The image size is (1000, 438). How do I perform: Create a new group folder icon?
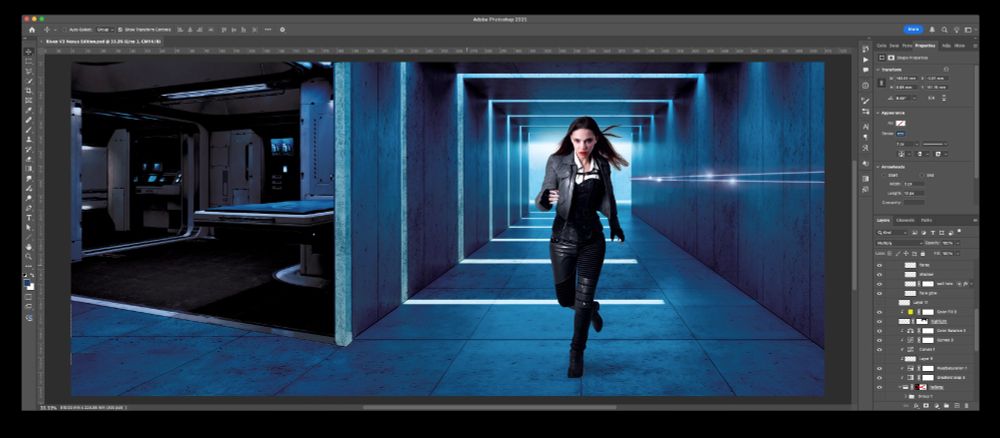click(946, 405)
